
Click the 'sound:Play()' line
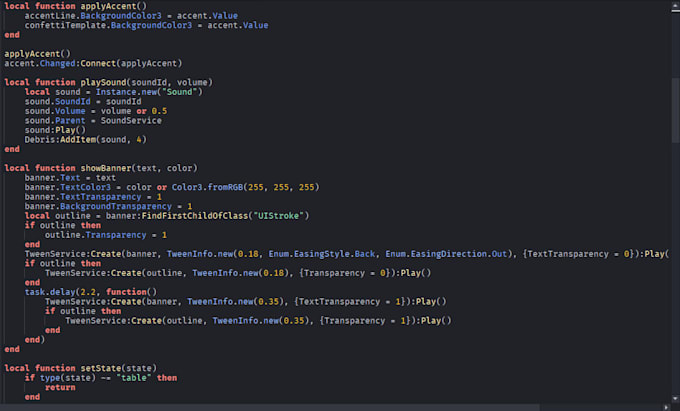55,130
